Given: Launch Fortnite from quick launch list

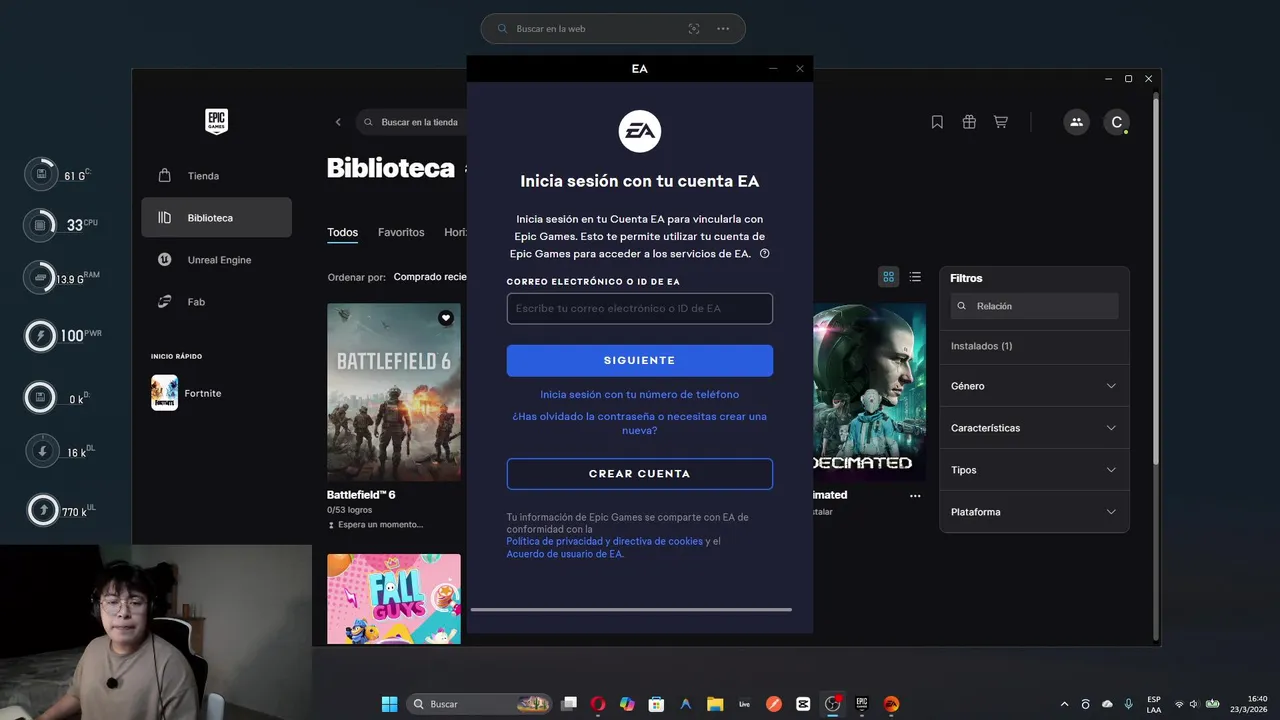Looking at the screenshot, I should (216, 393).
